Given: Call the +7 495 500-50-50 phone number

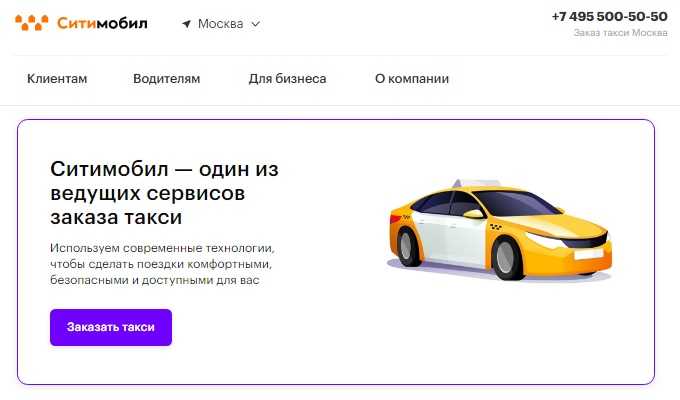Looking at the screenshot, I should [609, 16].
